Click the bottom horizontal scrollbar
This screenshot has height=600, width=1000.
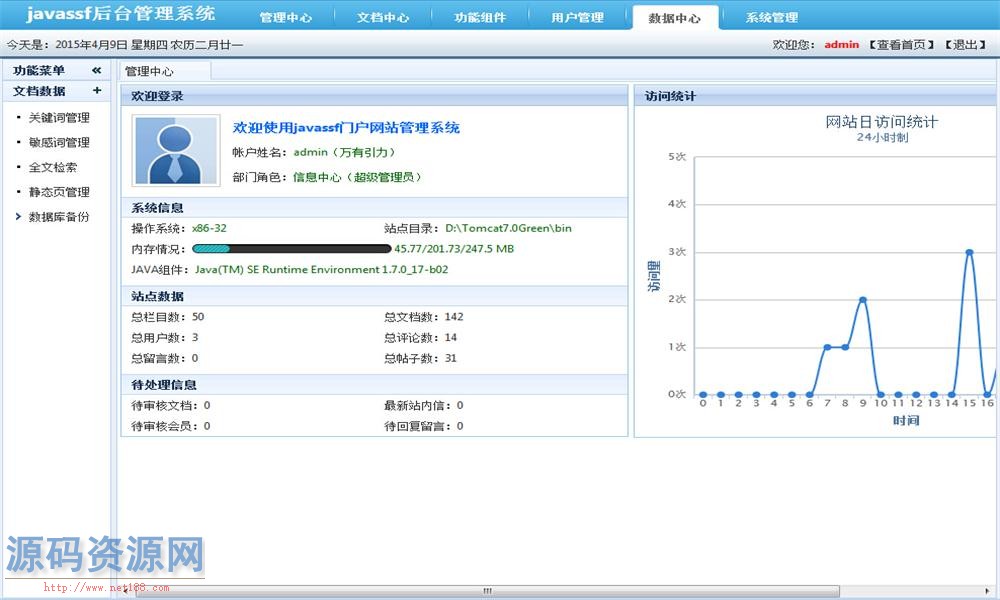click(490, 590)
